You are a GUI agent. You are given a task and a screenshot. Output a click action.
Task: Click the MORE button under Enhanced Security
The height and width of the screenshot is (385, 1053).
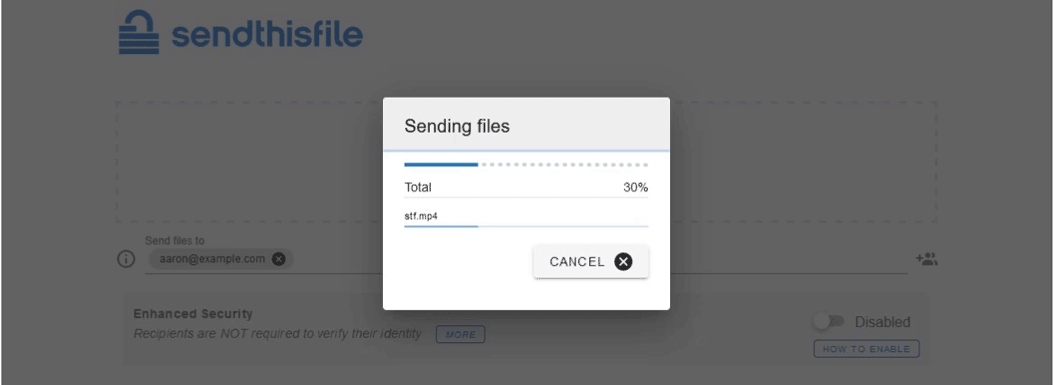(x=461, y=334)
